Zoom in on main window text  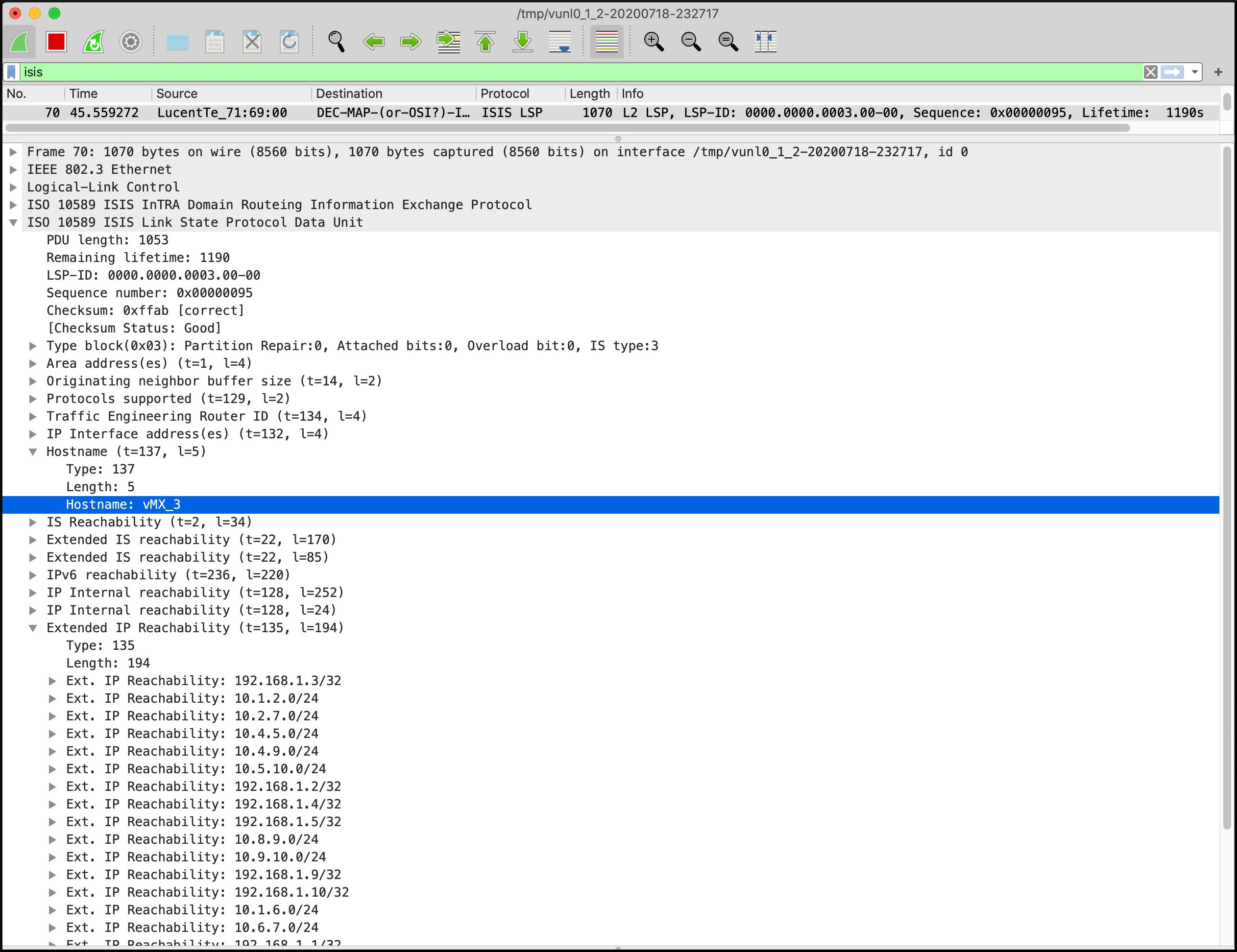point(654,42)
